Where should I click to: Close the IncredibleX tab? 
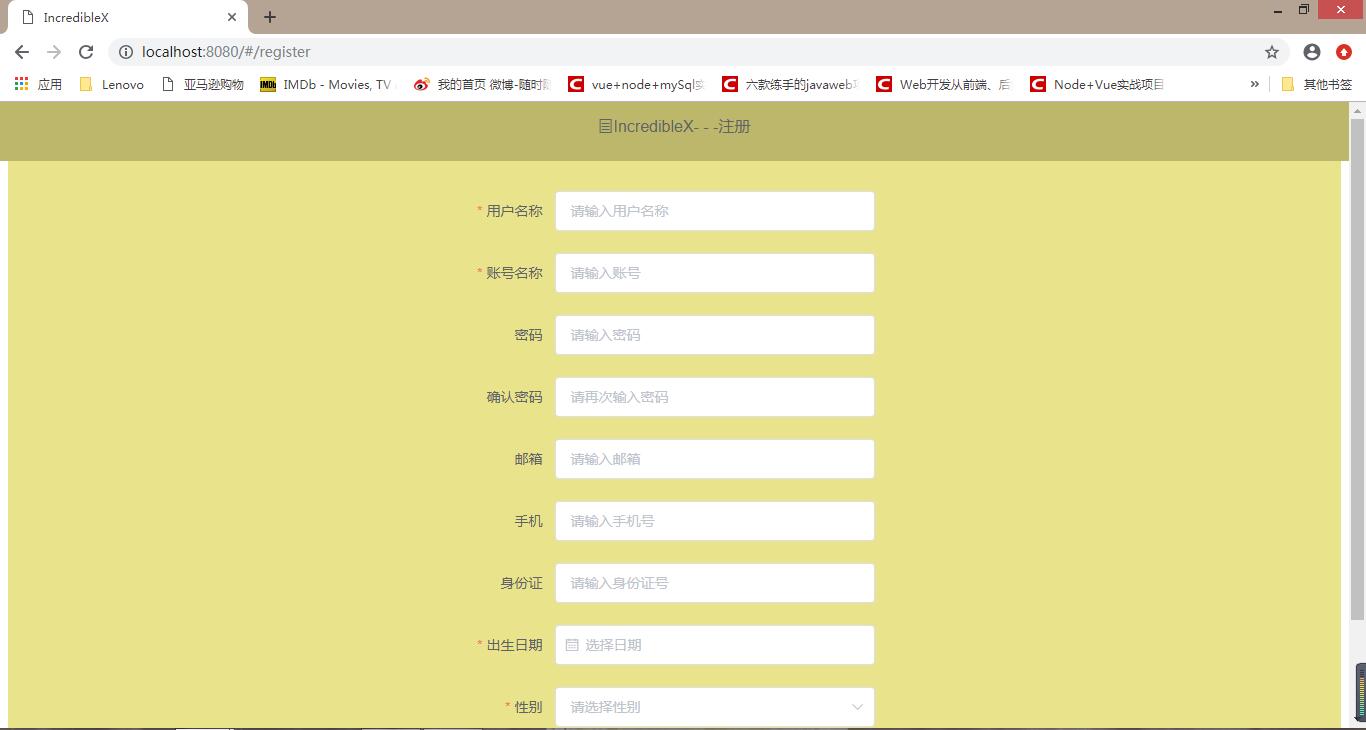(232, 17)
